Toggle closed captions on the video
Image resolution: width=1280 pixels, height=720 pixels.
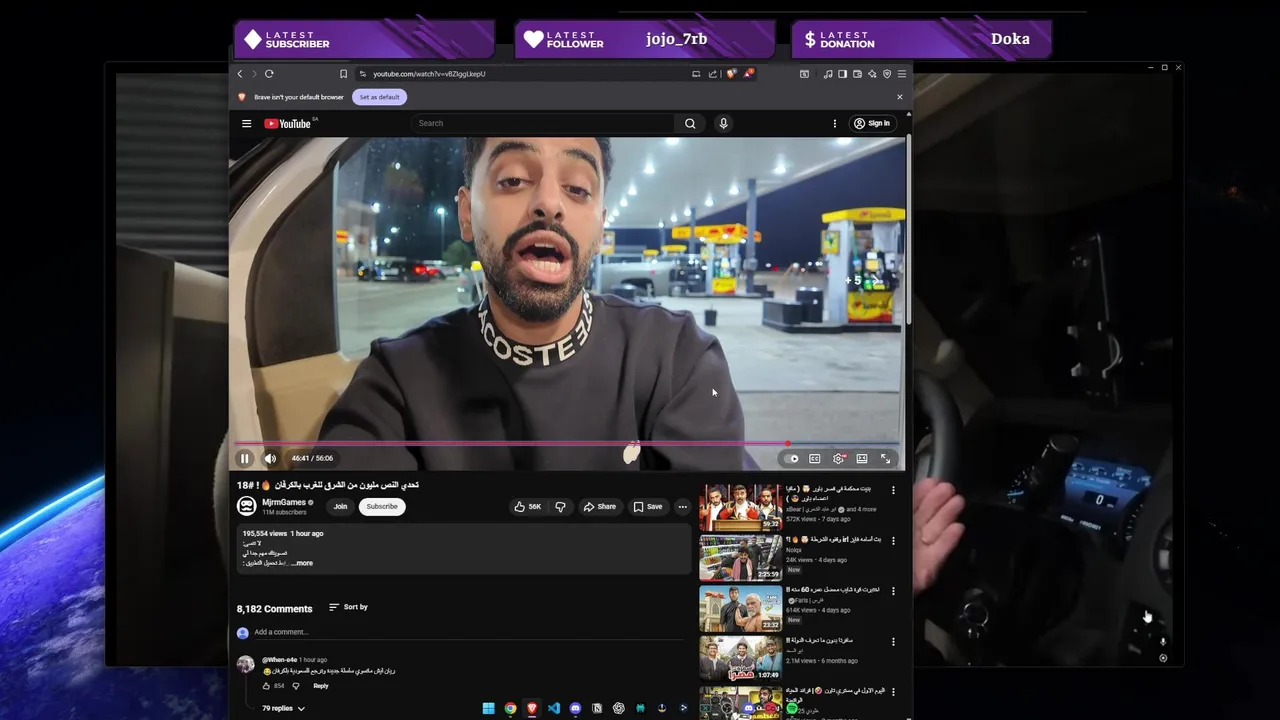click(815, 459)
